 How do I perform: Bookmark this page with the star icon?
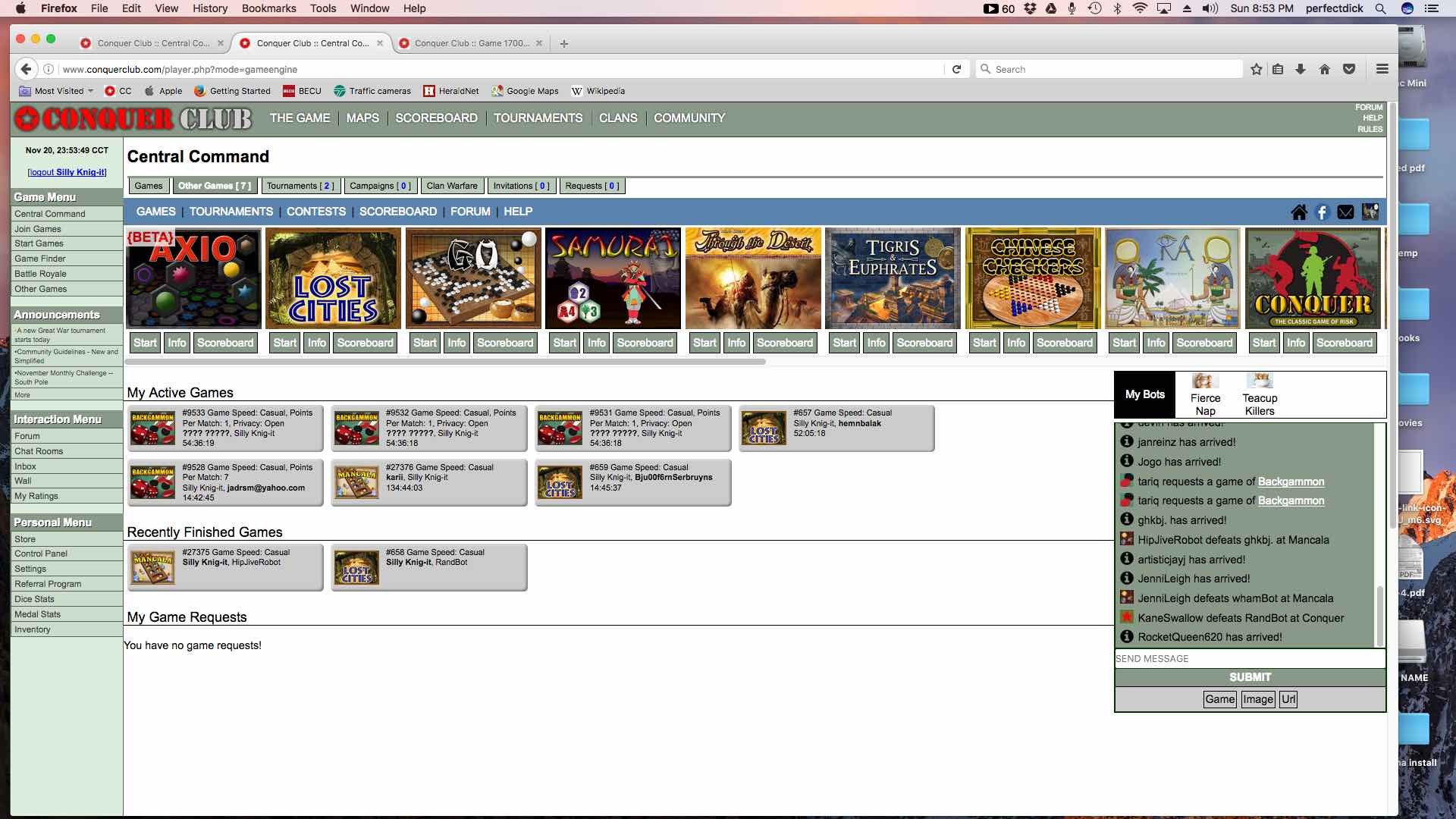tap(1256, 69)
